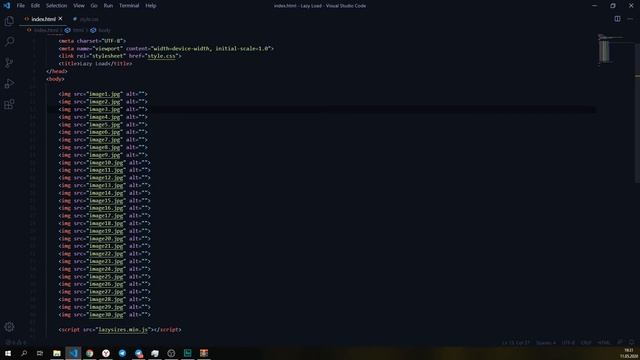Switch to the style.css tab
The width and height of the screenshot is (640, 360).
pos(86,19)
